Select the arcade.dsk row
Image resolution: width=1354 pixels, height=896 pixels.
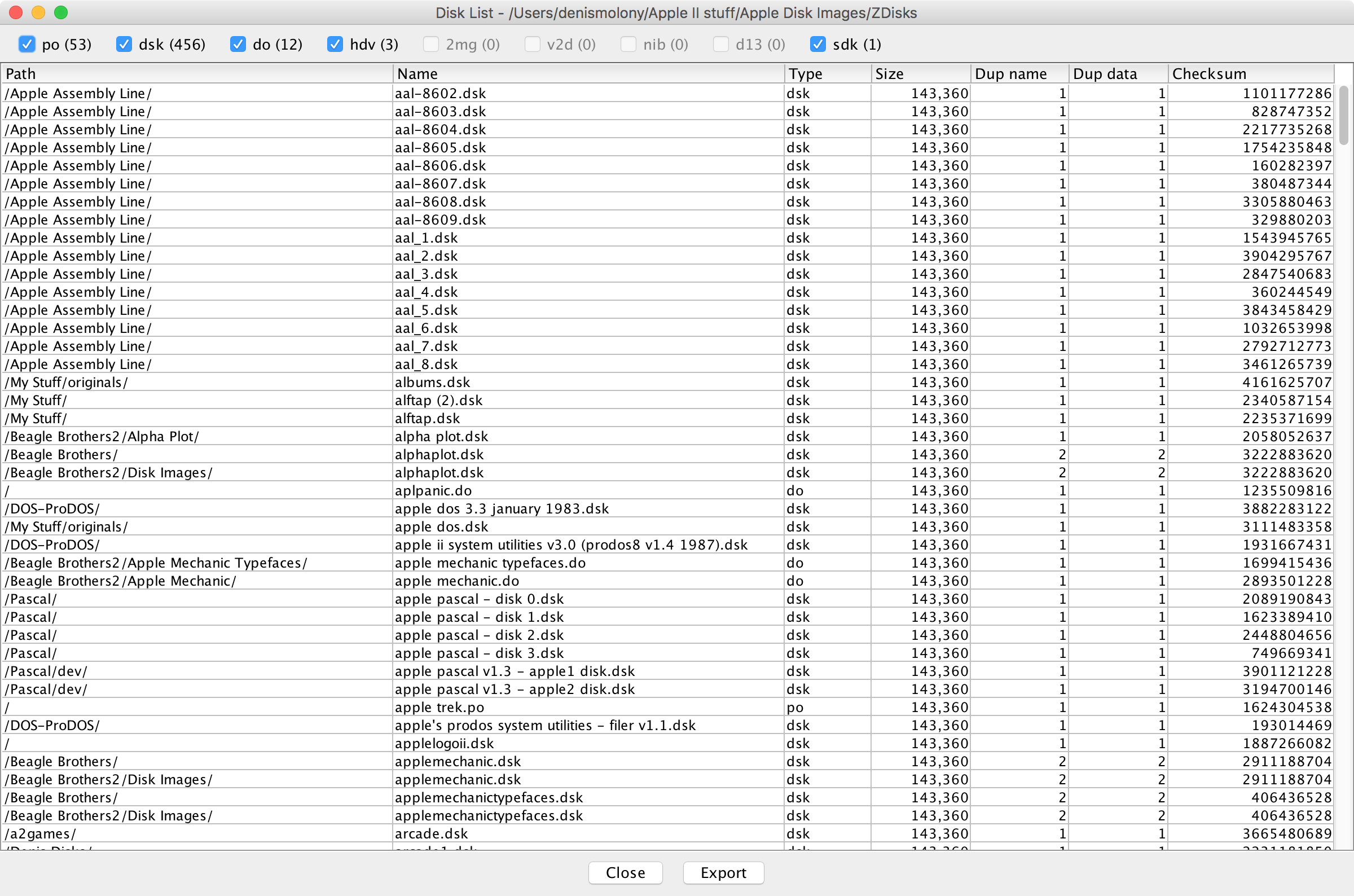(668, 834)
